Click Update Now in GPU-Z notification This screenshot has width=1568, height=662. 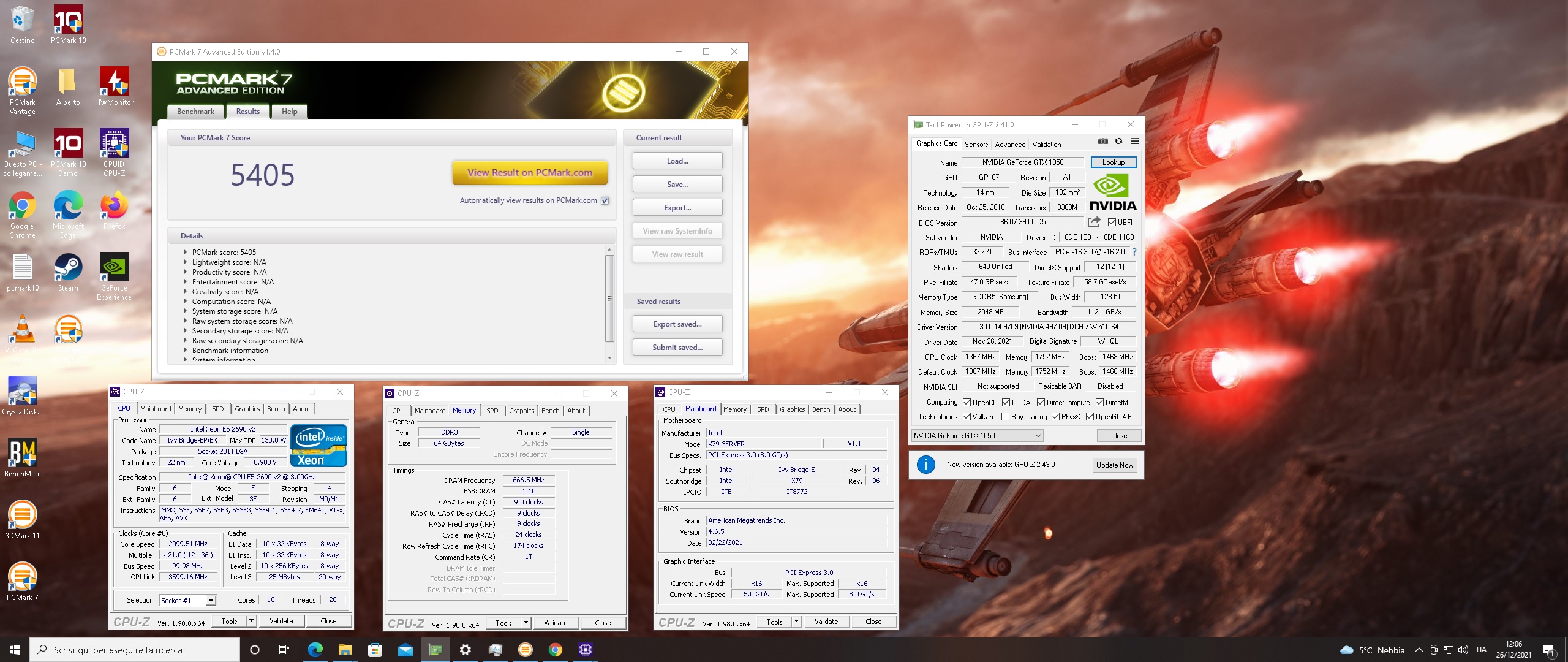[1114, 465]
